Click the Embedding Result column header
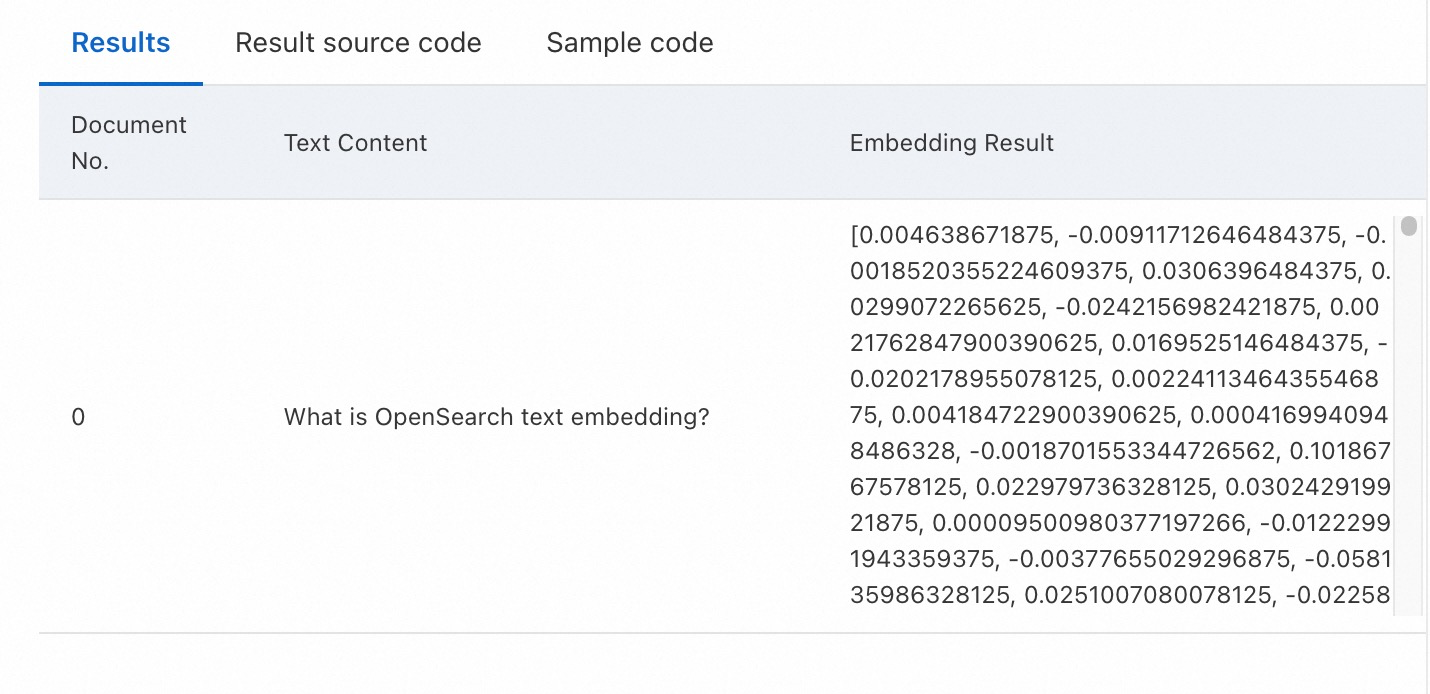1430x694 pixels. tap(951, 143)
